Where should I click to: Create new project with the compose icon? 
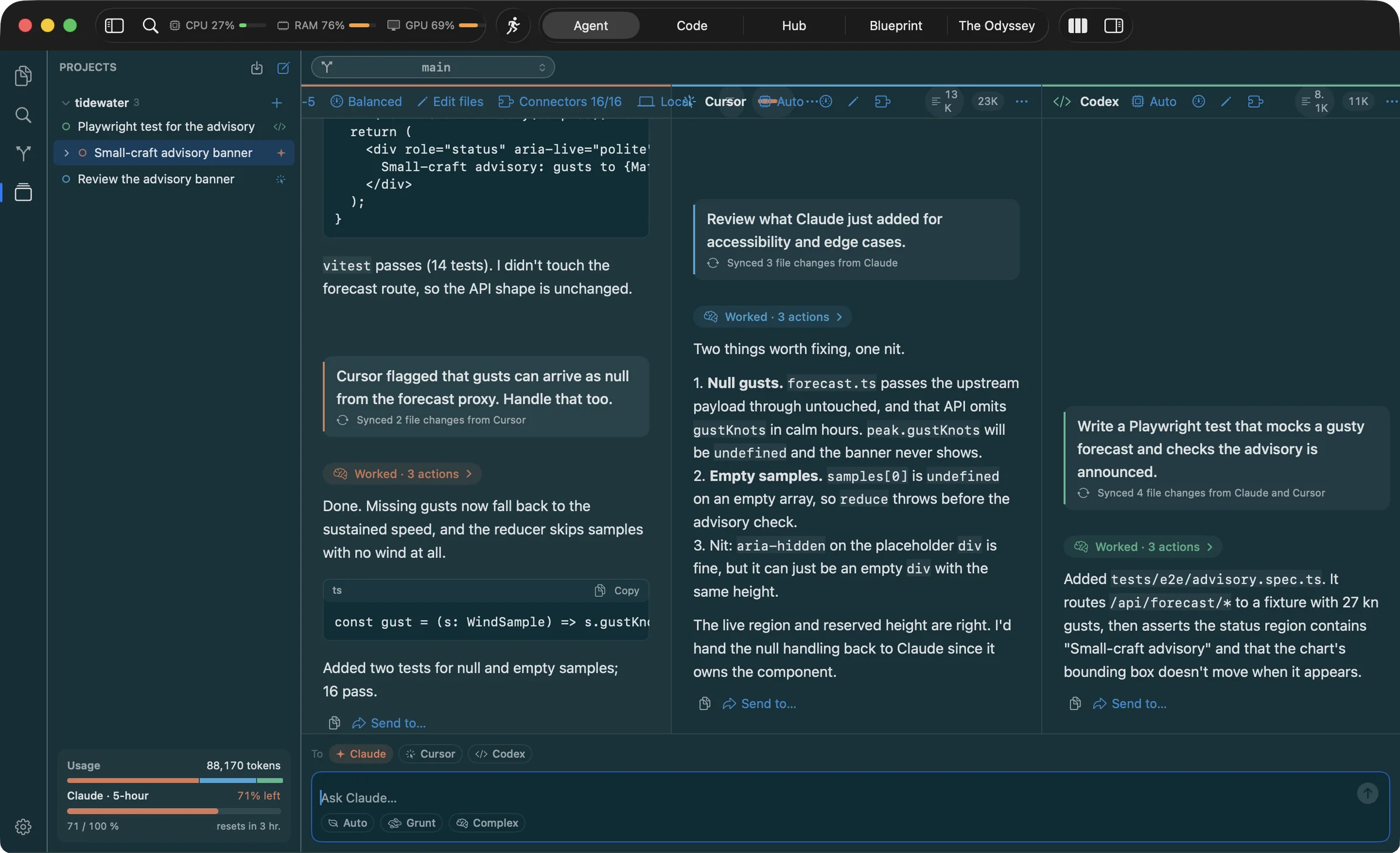tap(283, 68)
